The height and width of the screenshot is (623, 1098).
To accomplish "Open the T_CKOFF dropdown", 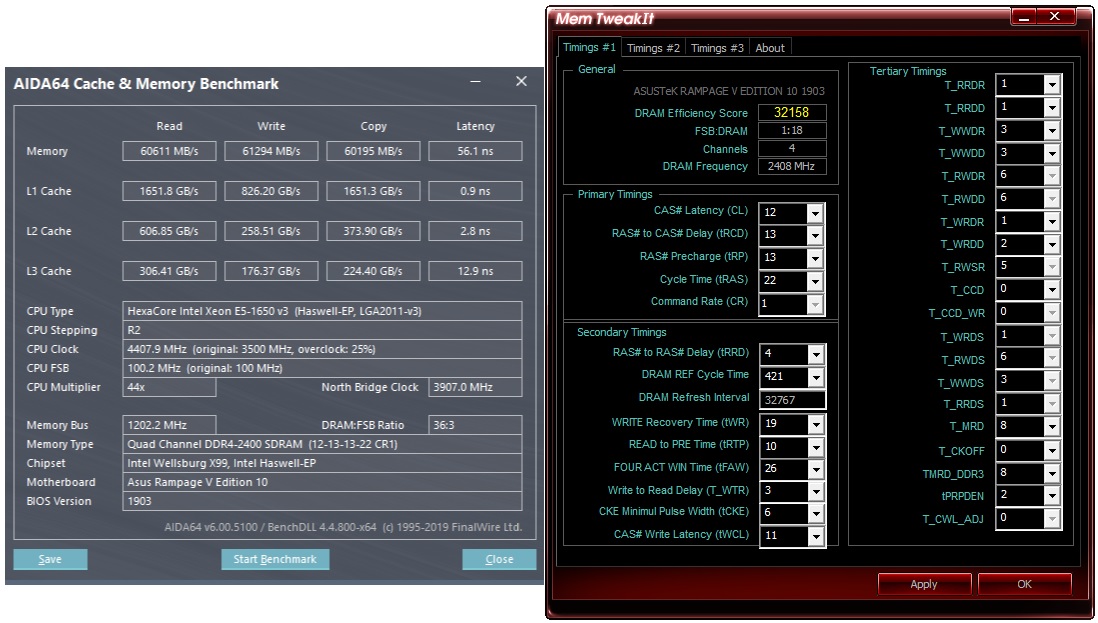I will click(1052, 450).
